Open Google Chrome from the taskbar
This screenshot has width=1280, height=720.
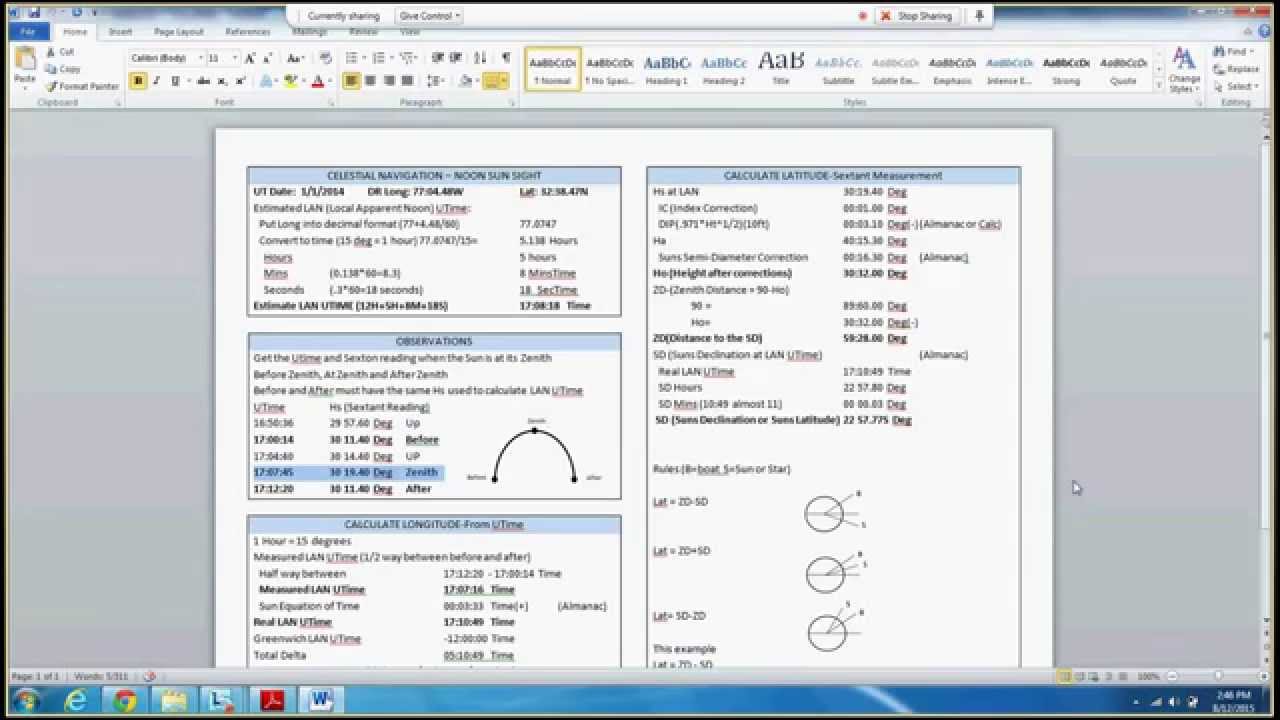pos(125,700)
